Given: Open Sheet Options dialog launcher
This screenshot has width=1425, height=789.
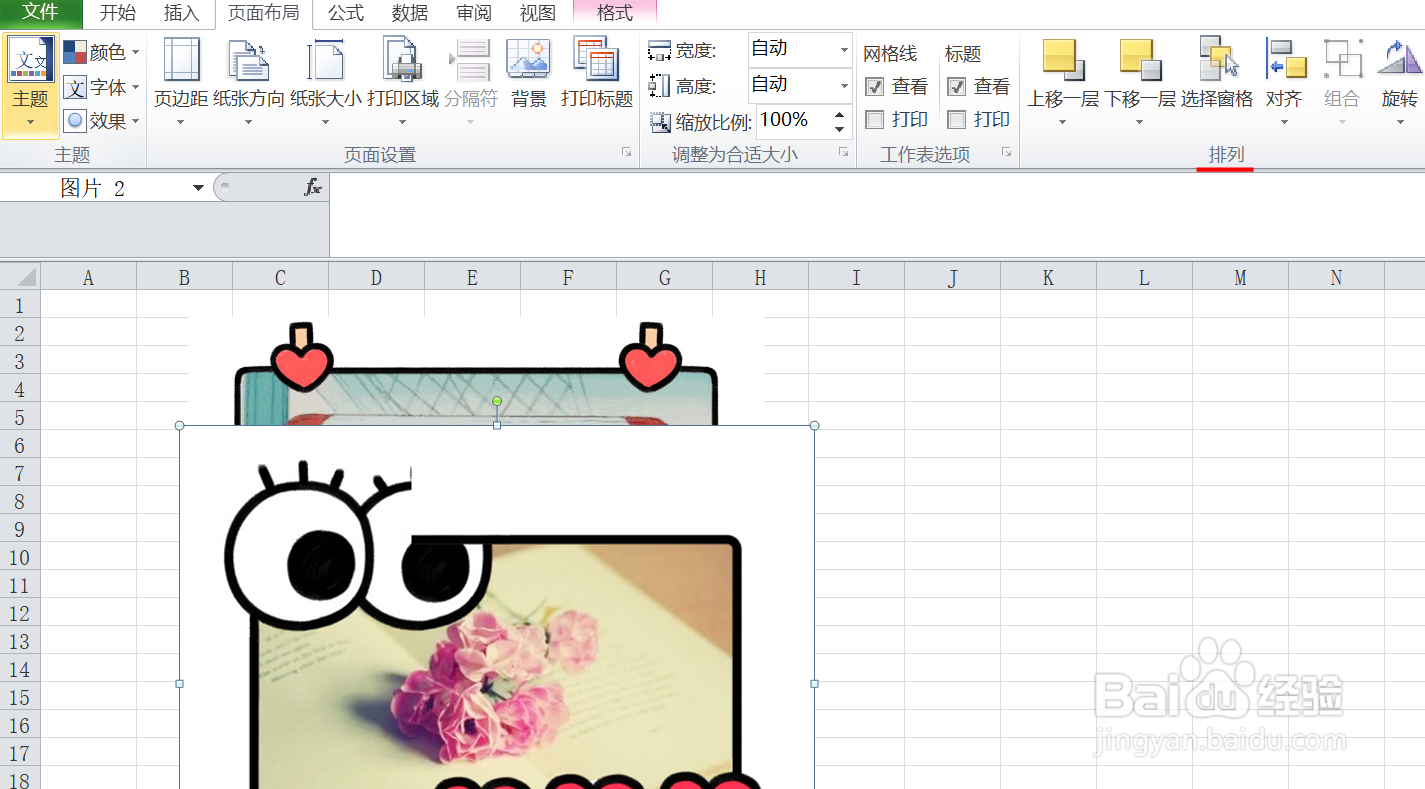Looking at the screenshot, I should [1006, 152].
